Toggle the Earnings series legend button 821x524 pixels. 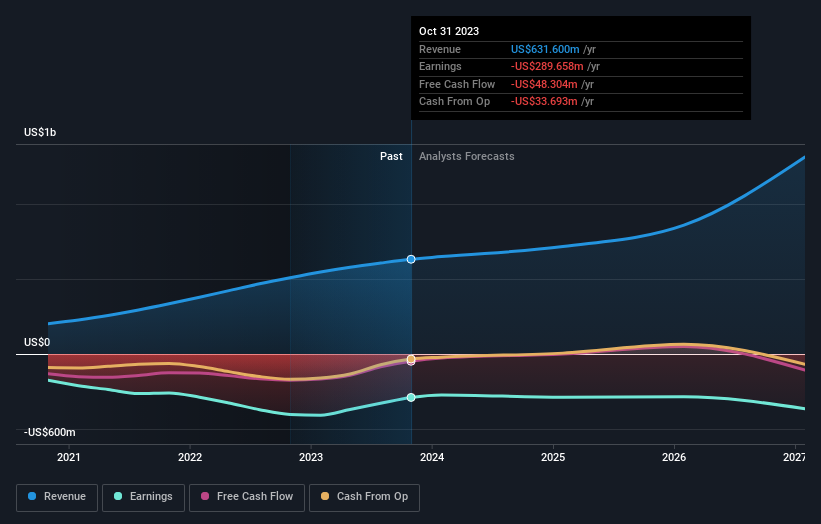pos(143,497)
